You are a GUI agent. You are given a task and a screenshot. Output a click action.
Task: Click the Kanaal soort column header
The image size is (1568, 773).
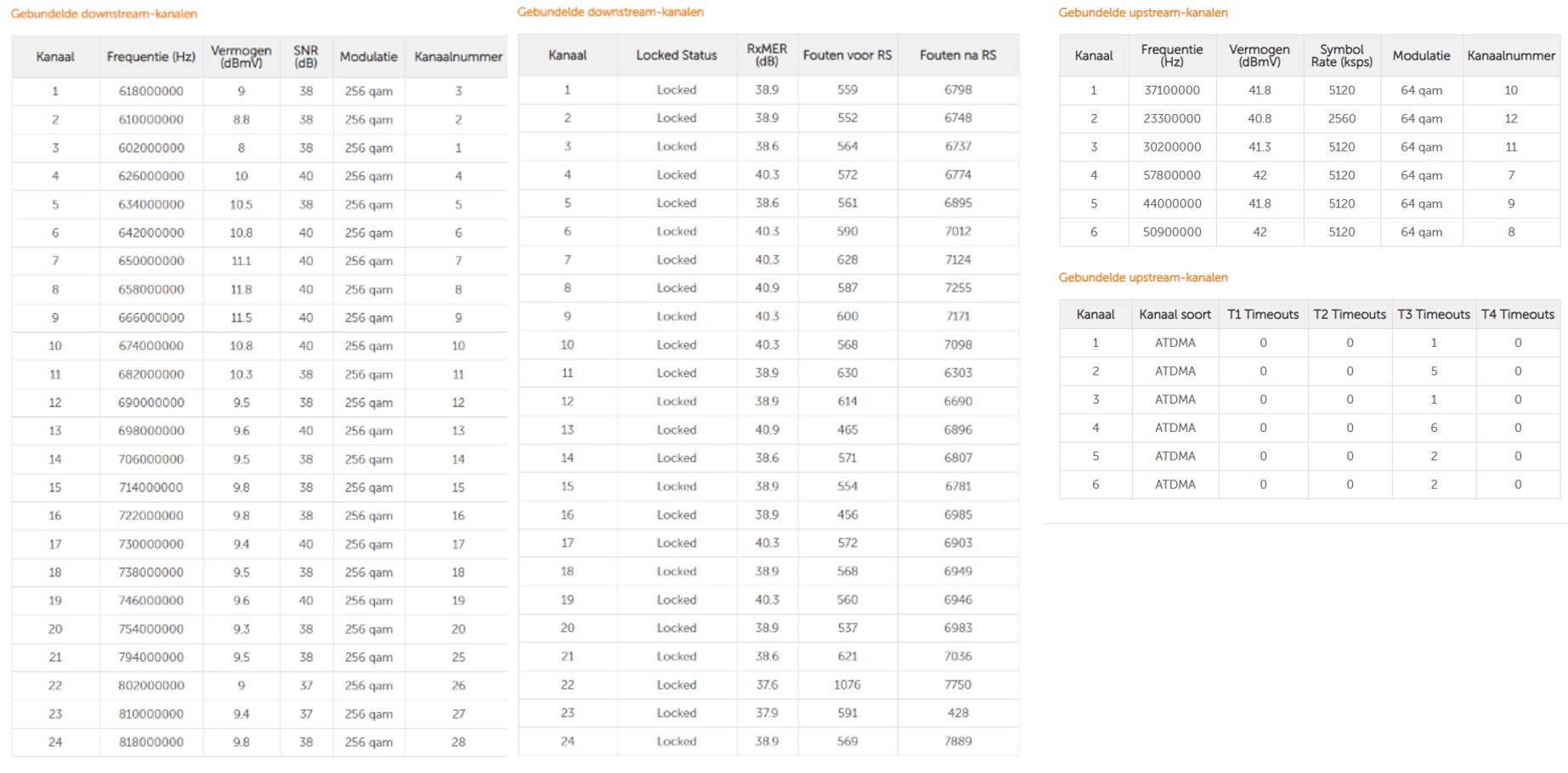click(x=1175, y=315)
